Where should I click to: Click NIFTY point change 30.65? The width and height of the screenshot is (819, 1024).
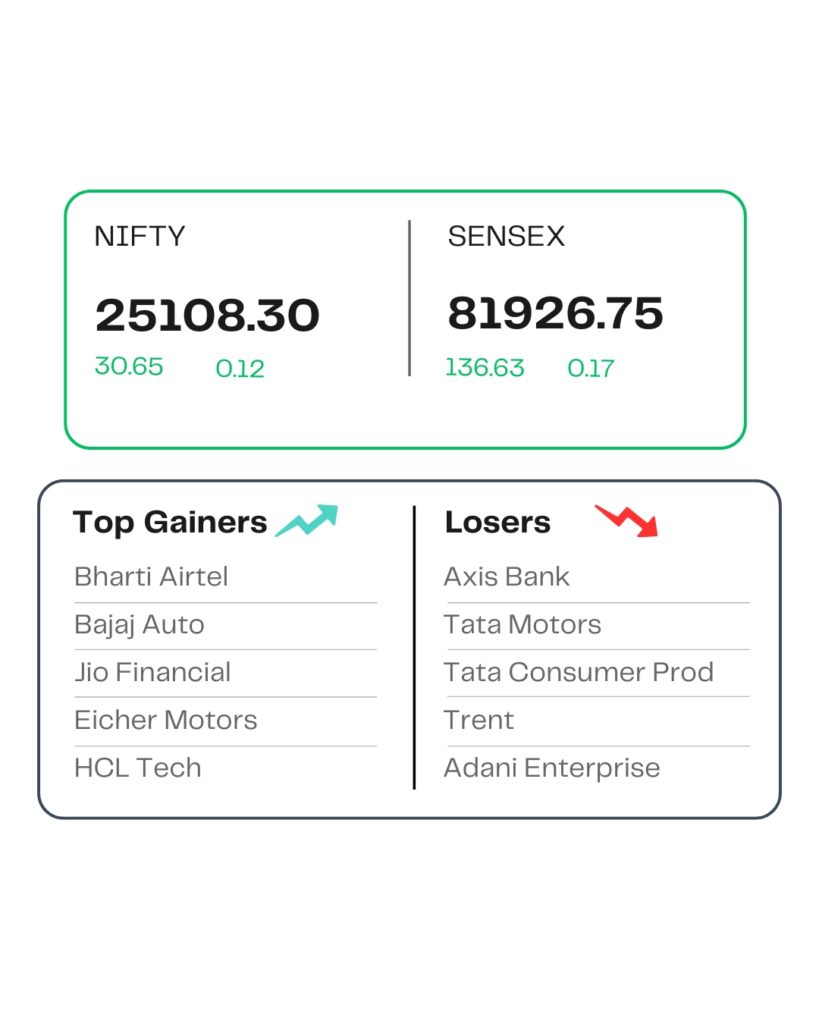click(x=129, y=366)
